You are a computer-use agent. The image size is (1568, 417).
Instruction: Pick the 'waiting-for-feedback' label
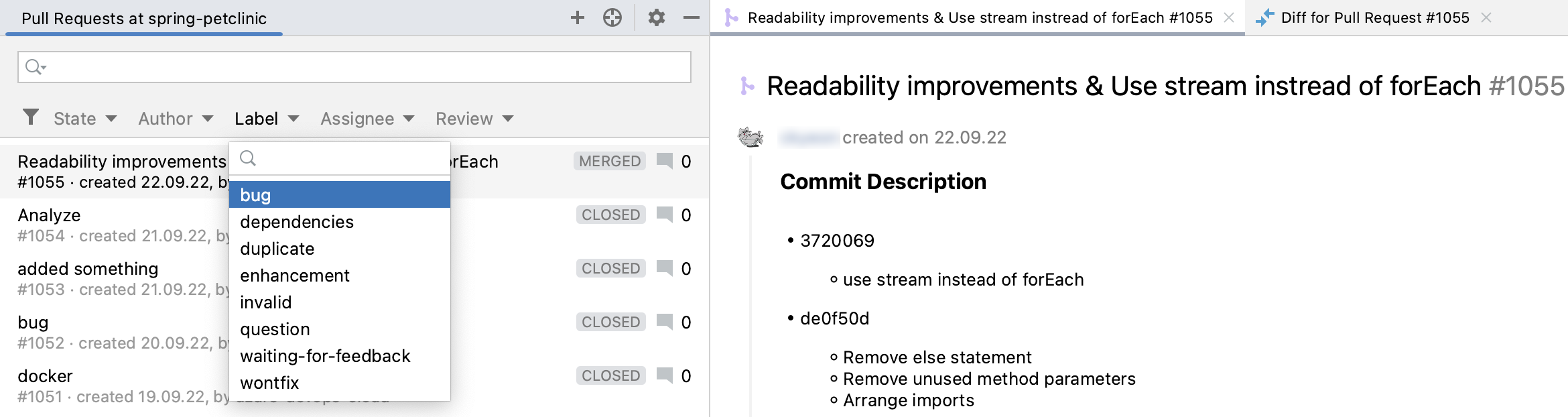325,356
